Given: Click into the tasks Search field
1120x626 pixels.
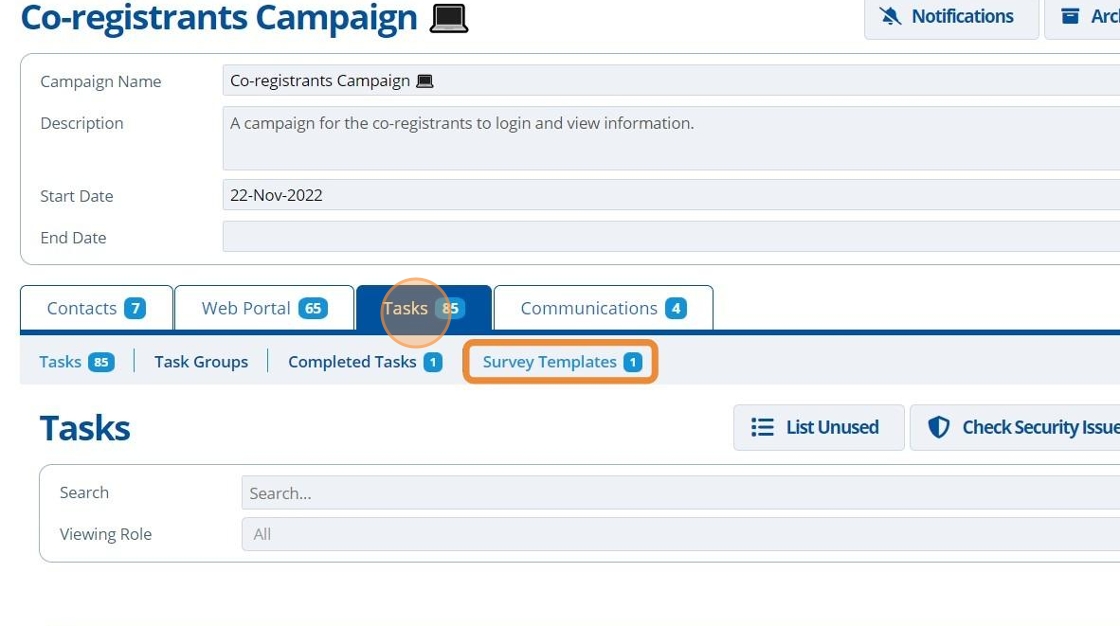Looking at the screenshot, I should tap(681, 493).
